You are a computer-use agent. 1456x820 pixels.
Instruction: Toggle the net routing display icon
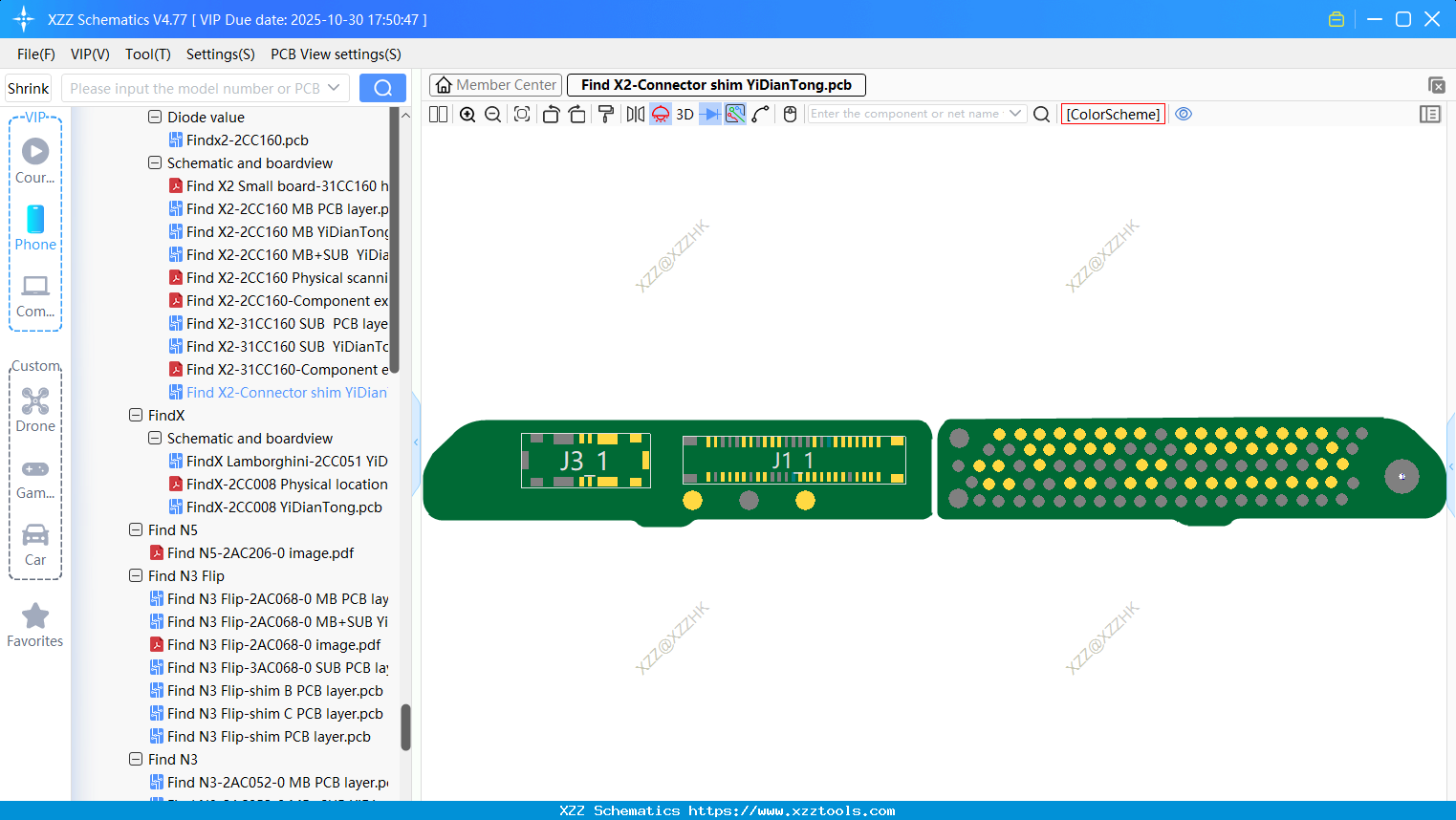[x=735, y=114]
